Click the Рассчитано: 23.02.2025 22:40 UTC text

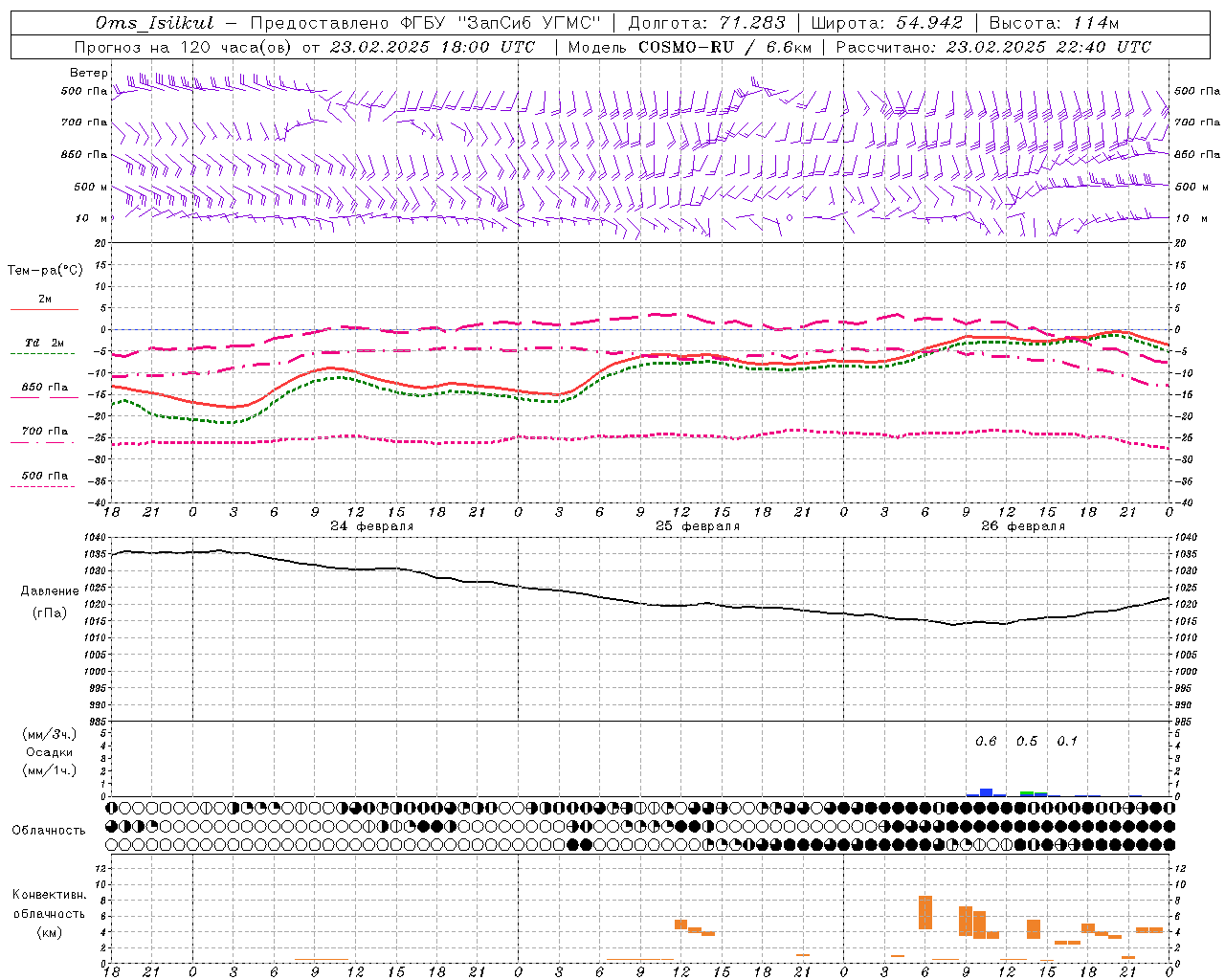993,47
